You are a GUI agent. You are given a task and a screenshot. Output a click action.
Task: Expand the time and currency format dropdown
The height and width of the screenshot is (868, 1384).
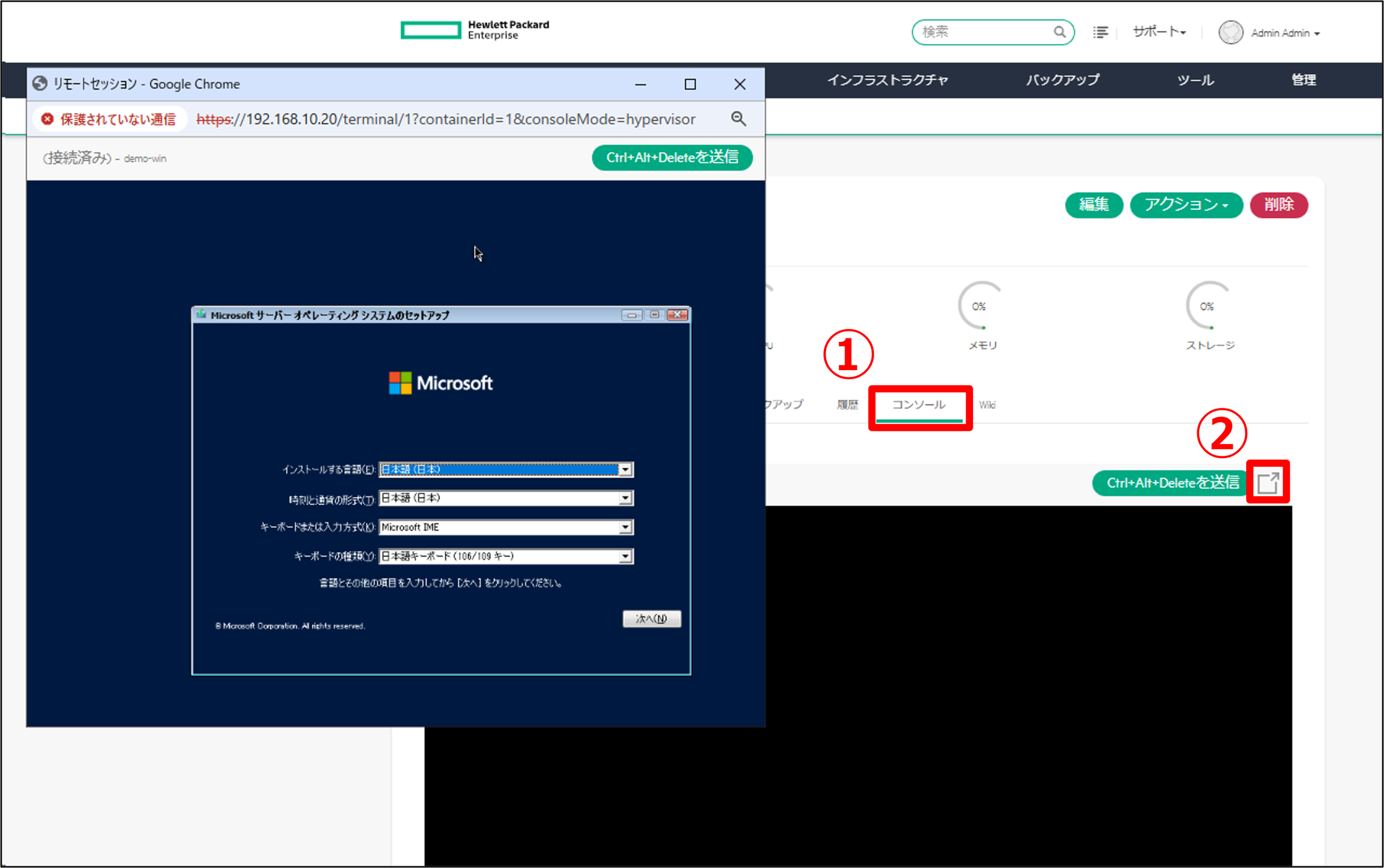[x=625, y=498]
